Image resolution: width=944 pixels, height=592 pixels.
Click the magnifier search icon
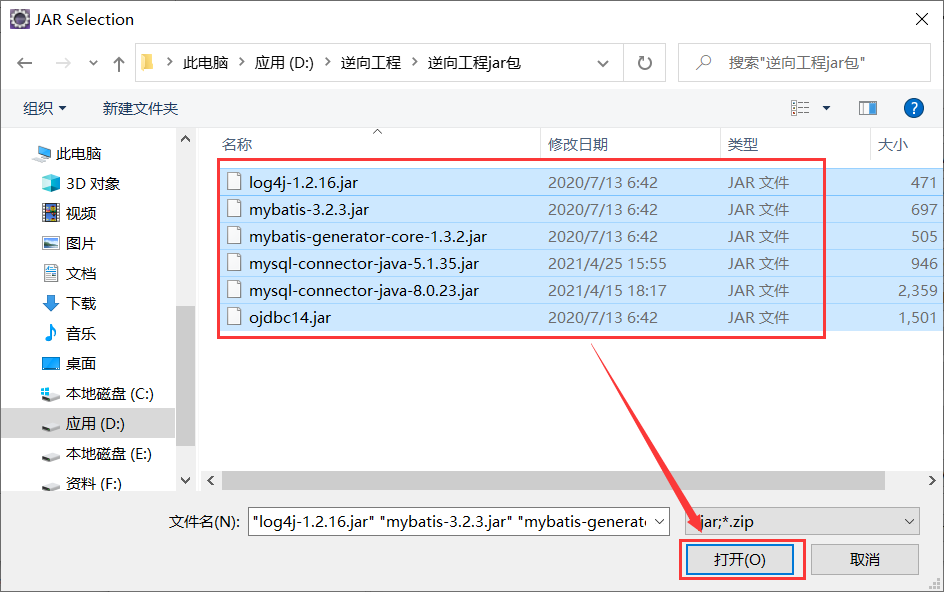point(703,62)
